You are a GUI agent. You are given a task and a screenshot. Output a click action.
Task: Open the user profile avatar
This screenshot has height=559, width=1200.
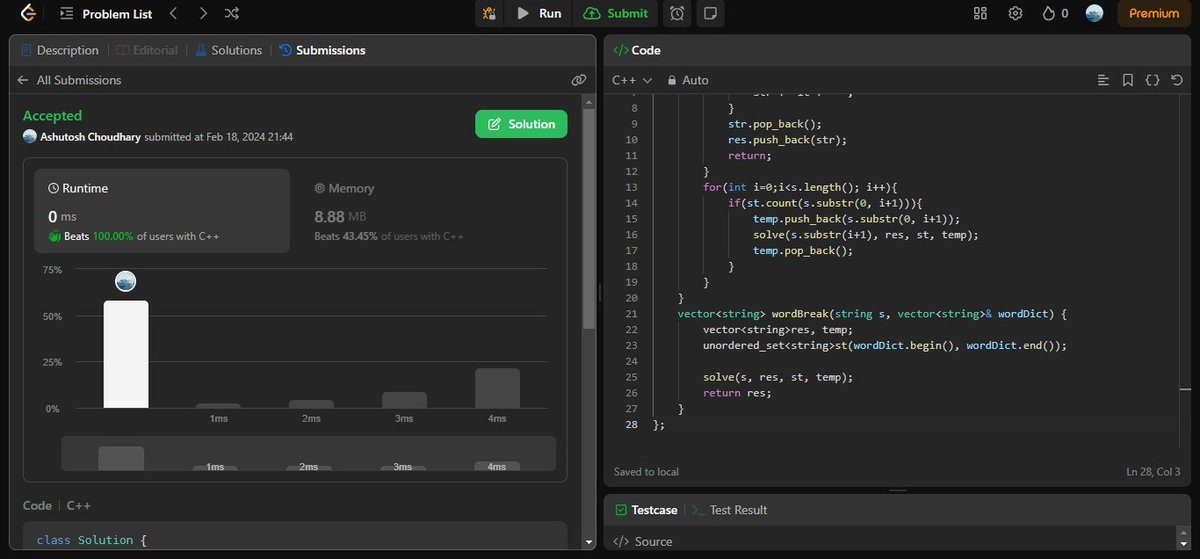[1094, 14]
